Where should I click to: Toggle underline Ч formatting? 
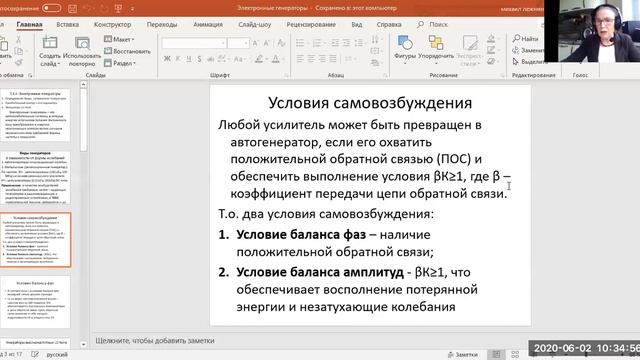click(189, 59)
